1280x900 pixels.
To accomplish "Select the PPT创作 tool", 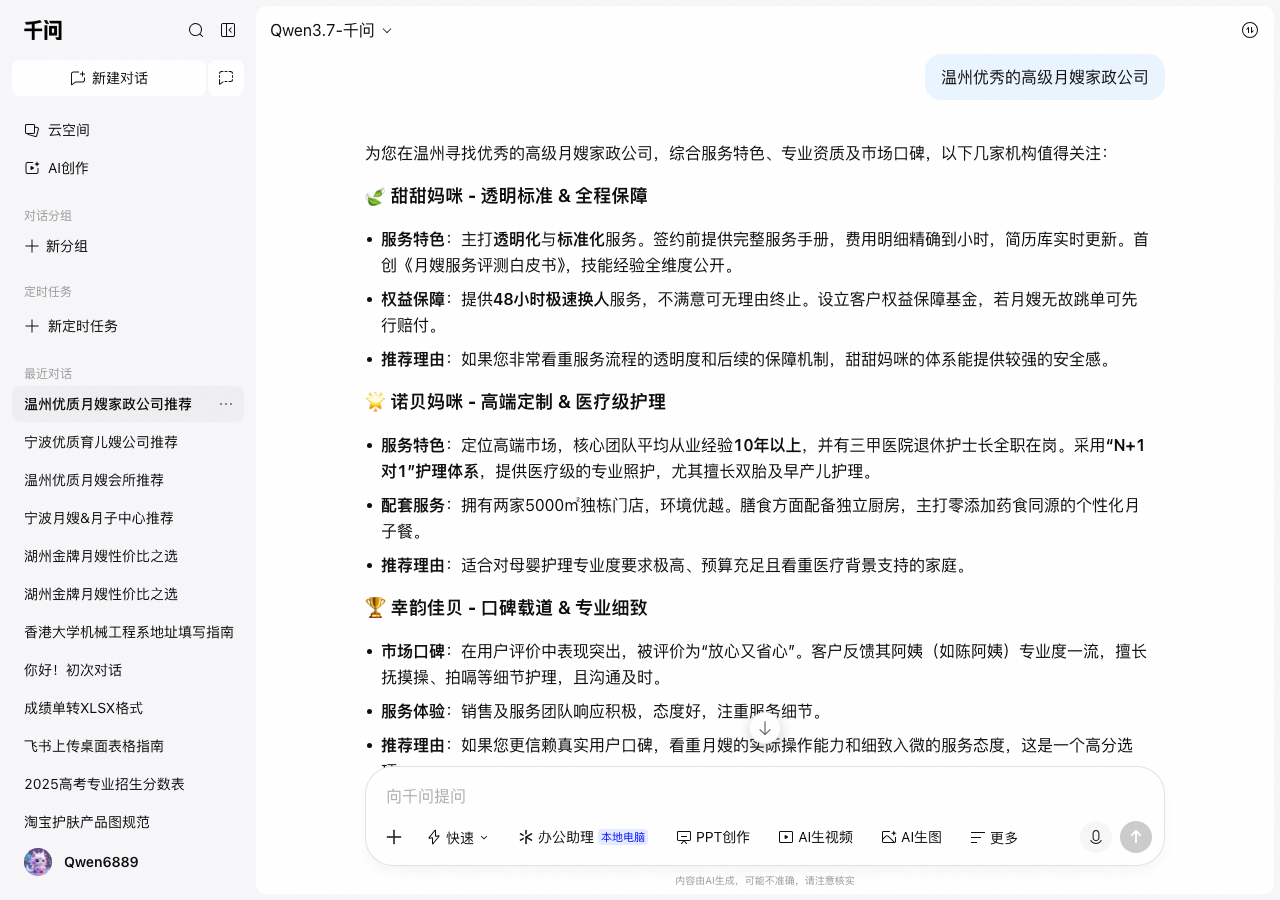I will 713,837.
